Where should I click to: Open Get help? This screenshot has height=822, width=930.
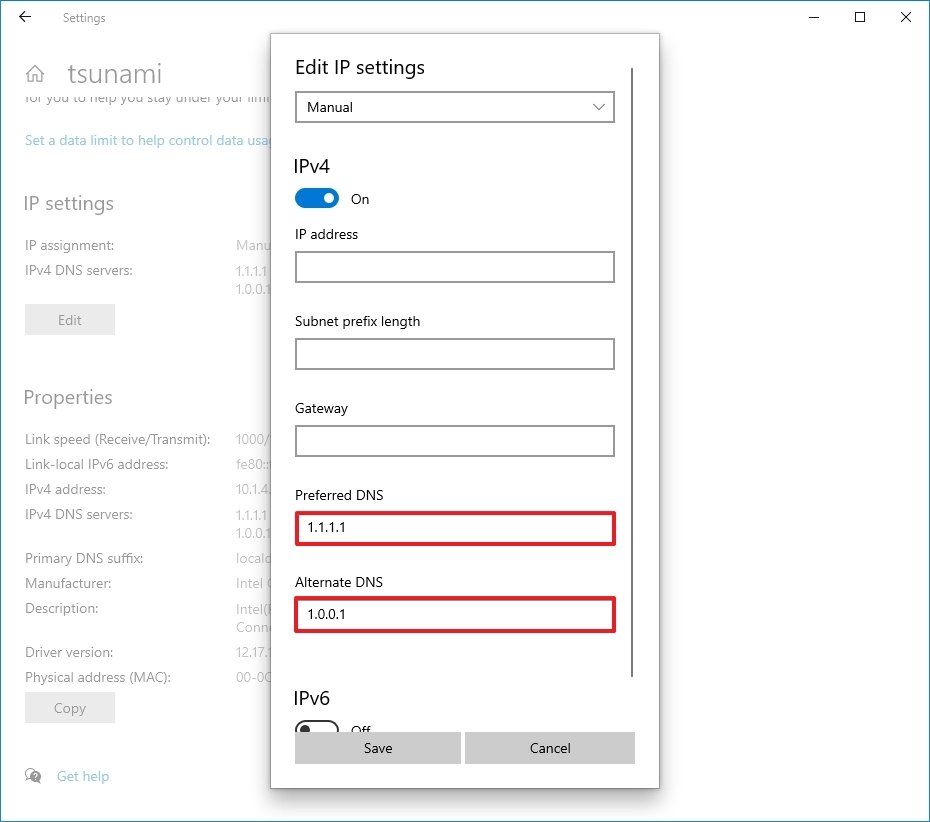pos(83,776)
